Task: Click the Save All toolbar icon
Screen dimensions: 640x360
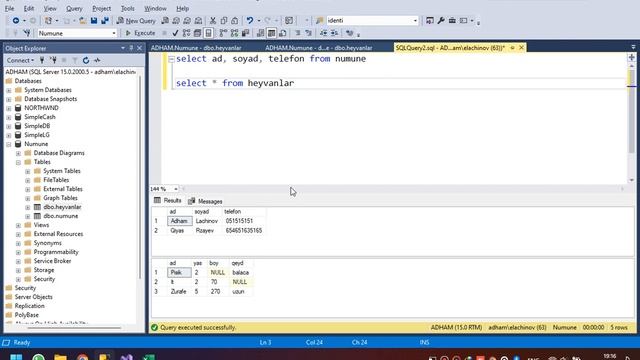Action: click(x=105, y=20)
